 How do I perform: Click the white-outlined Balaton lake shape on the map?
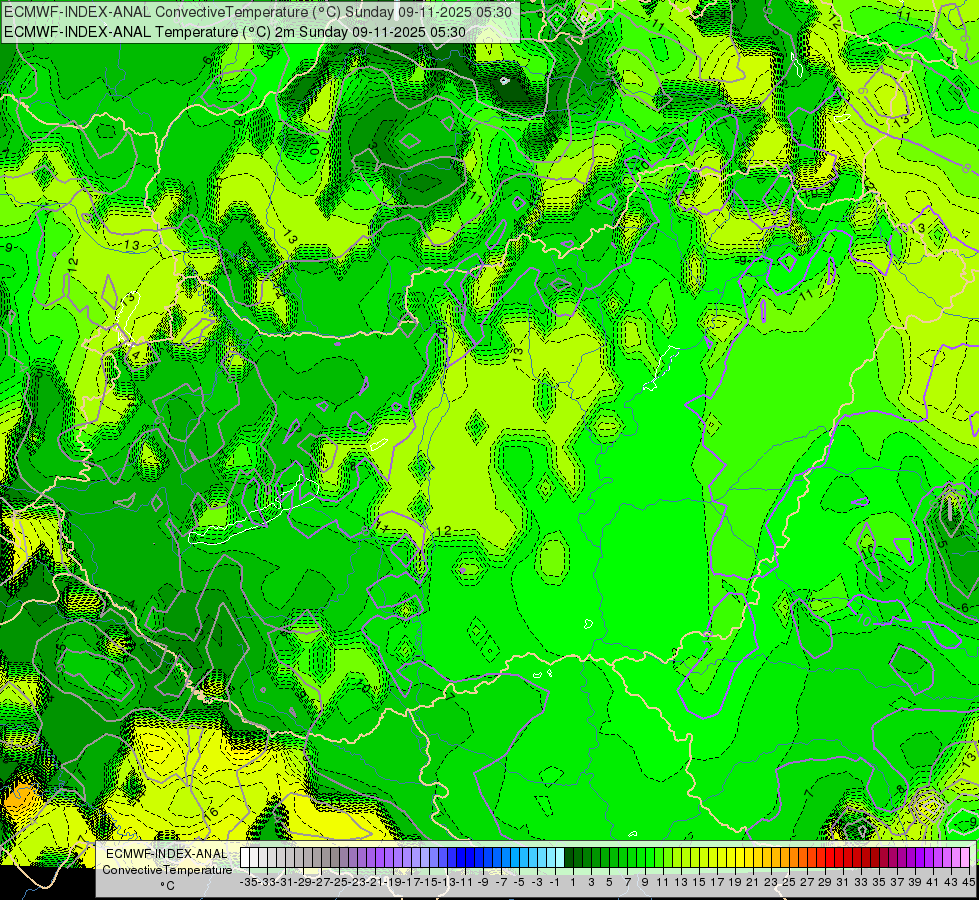click(253, 511)
